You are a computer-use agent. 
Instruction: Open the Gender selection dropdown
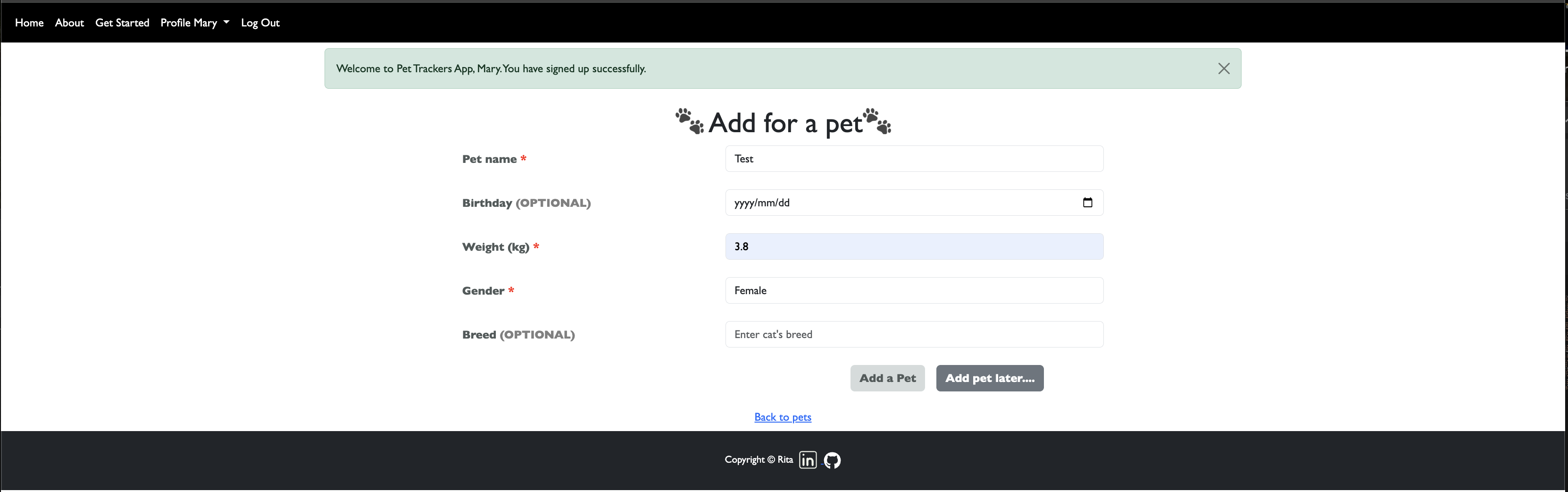913,290
